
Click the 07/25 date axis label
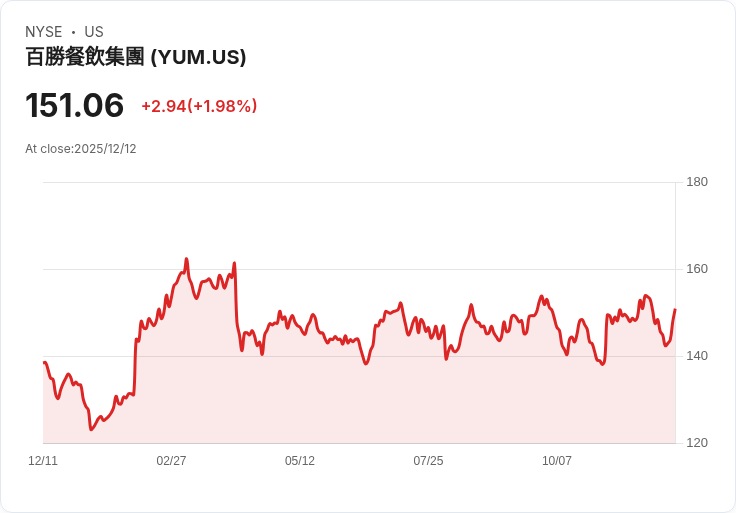tap(428, 460)
